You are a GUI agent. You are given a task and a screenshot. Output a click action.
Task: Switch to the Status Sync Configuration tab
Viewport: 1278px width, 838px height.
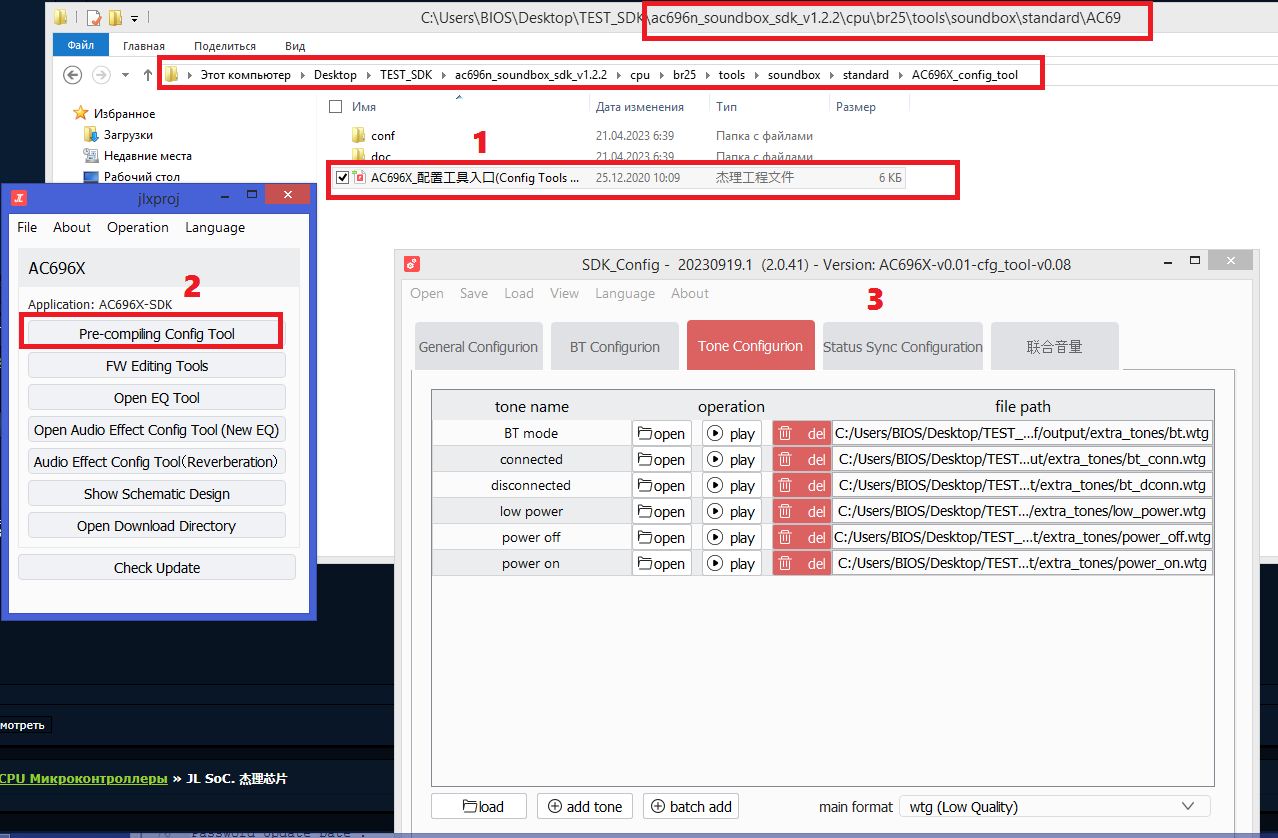point(902,347)
